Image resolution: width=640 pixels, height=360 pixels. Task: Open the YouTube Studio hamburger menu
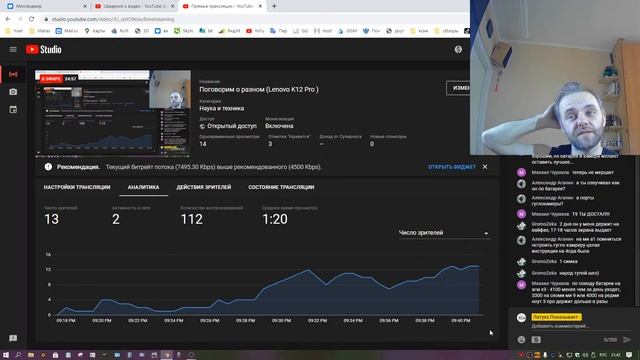[13, 49]
